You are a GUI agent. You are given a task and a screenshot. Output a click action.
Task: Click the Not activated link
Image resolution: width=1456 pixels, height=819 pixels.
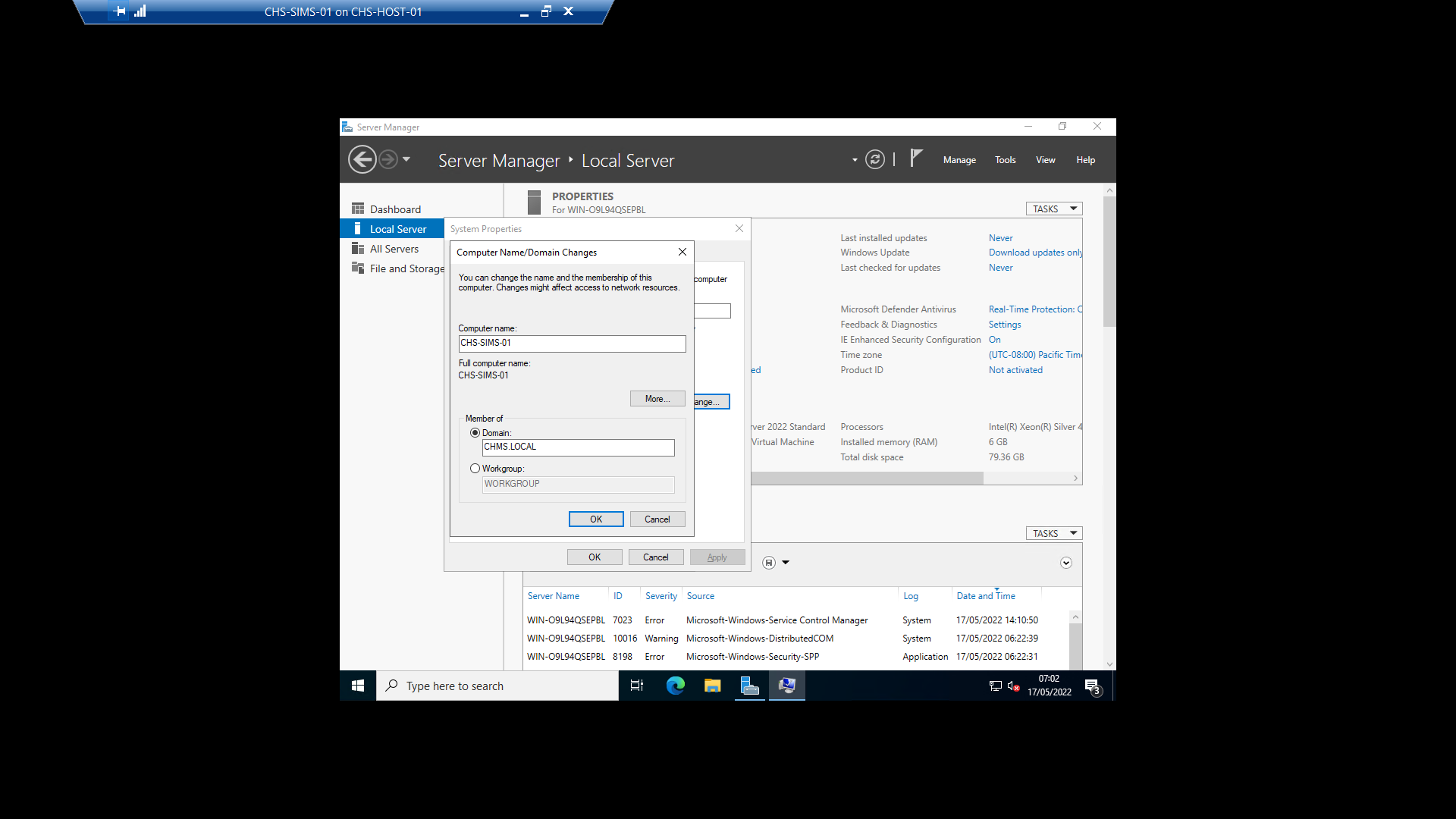pos(1015,370)
